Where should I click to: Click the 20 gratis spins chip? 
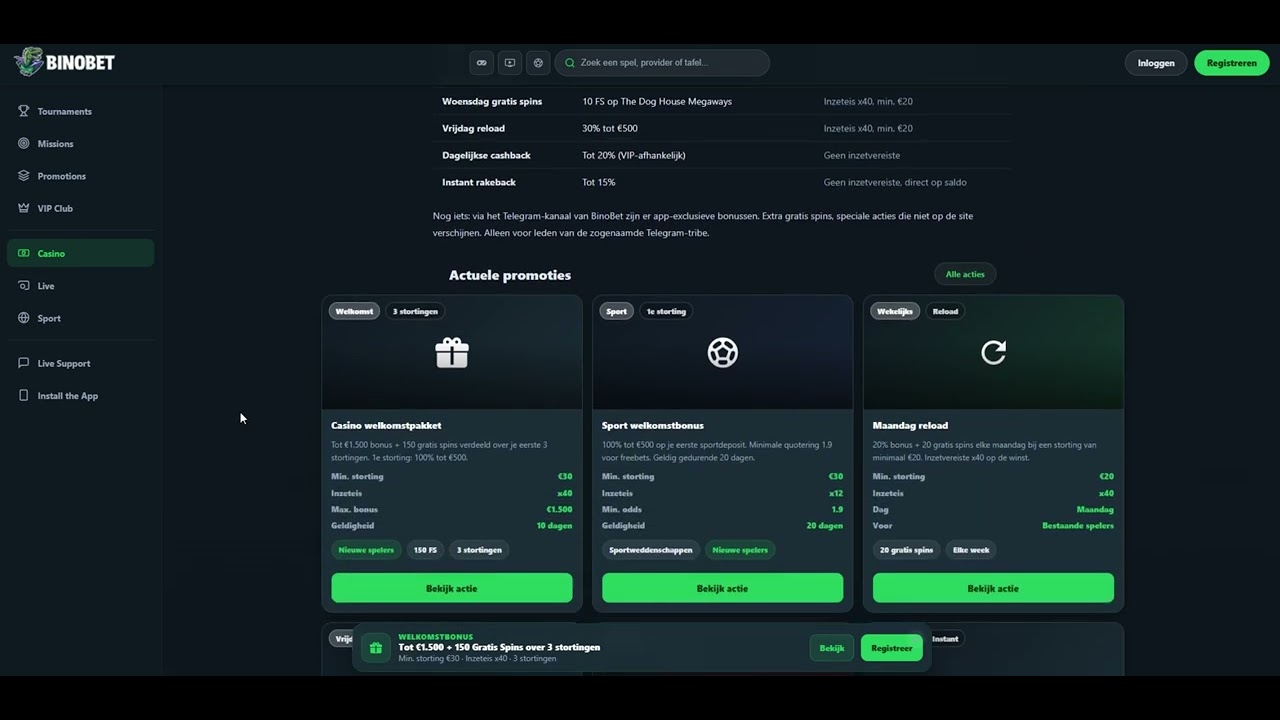tap(906, 550)
